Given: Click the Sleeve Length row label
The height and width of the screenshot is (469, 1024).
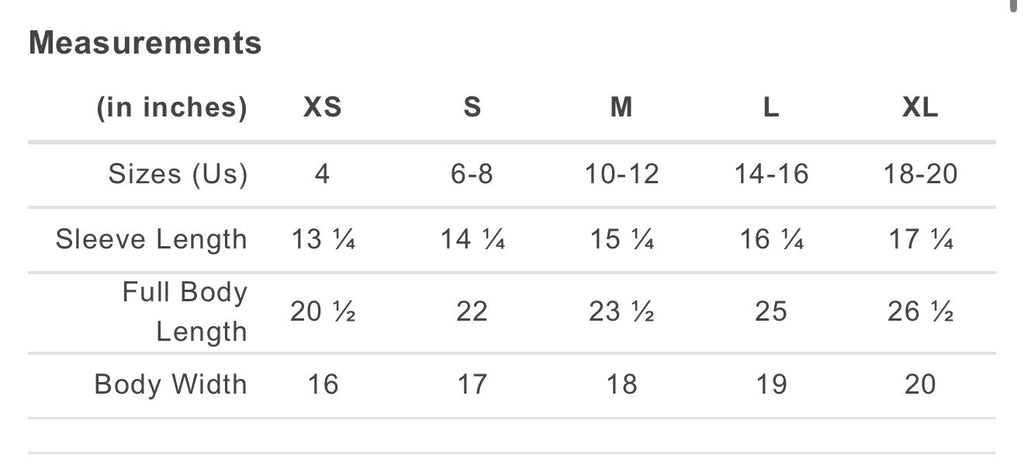Looking at the screenshot, I should click(x=151, y=239).
